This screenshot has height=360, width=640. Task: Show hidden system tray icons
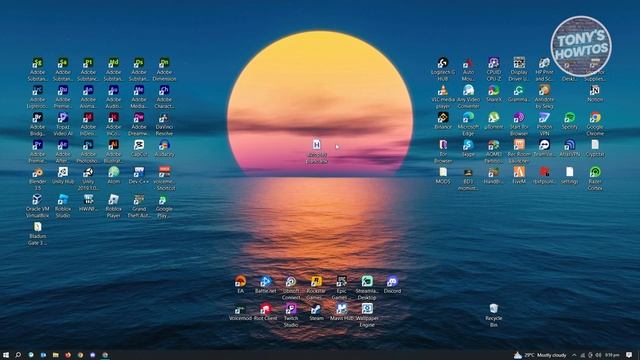(x=574, y=355)
